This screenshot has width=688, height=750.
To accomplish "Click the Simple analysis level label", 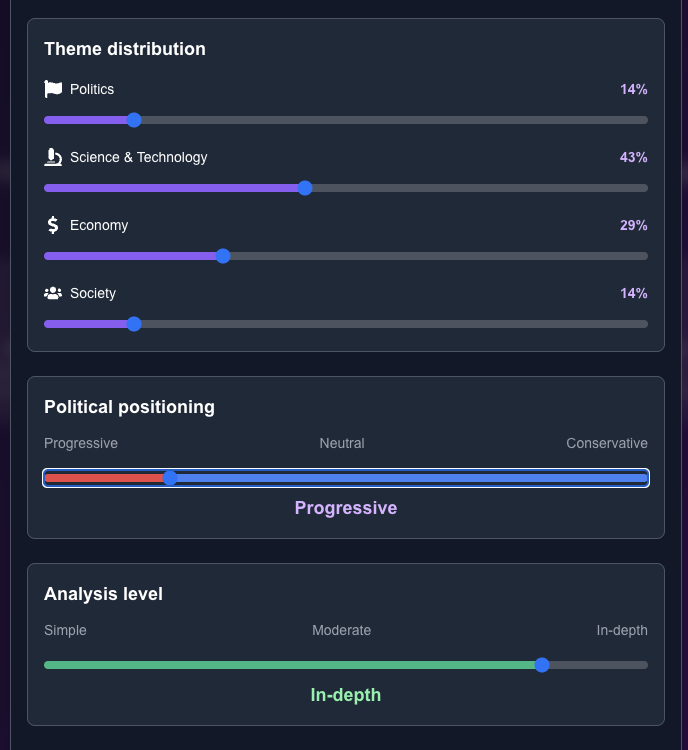I will click(x=65, y=630).
